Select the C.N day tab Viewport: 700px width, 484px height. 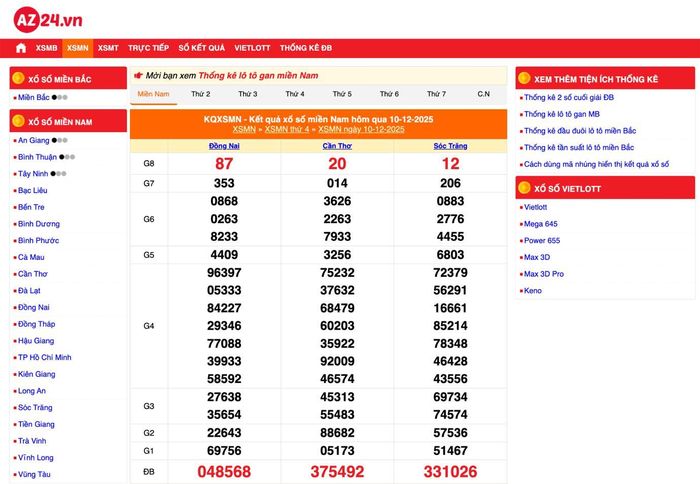click(483, 94)
